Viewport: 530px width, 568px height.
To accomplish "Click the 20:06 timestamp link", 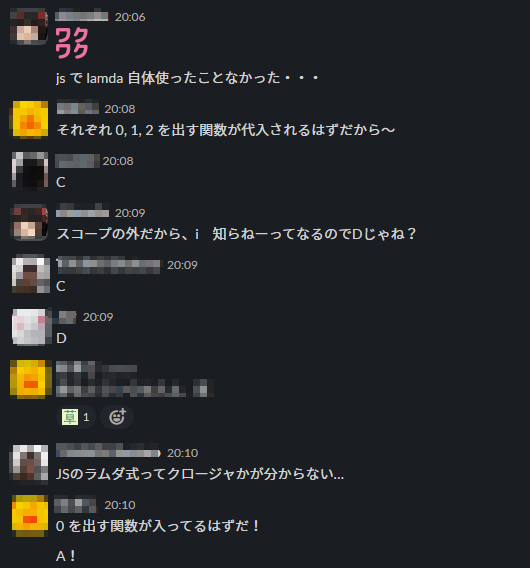I will [130, 17].
